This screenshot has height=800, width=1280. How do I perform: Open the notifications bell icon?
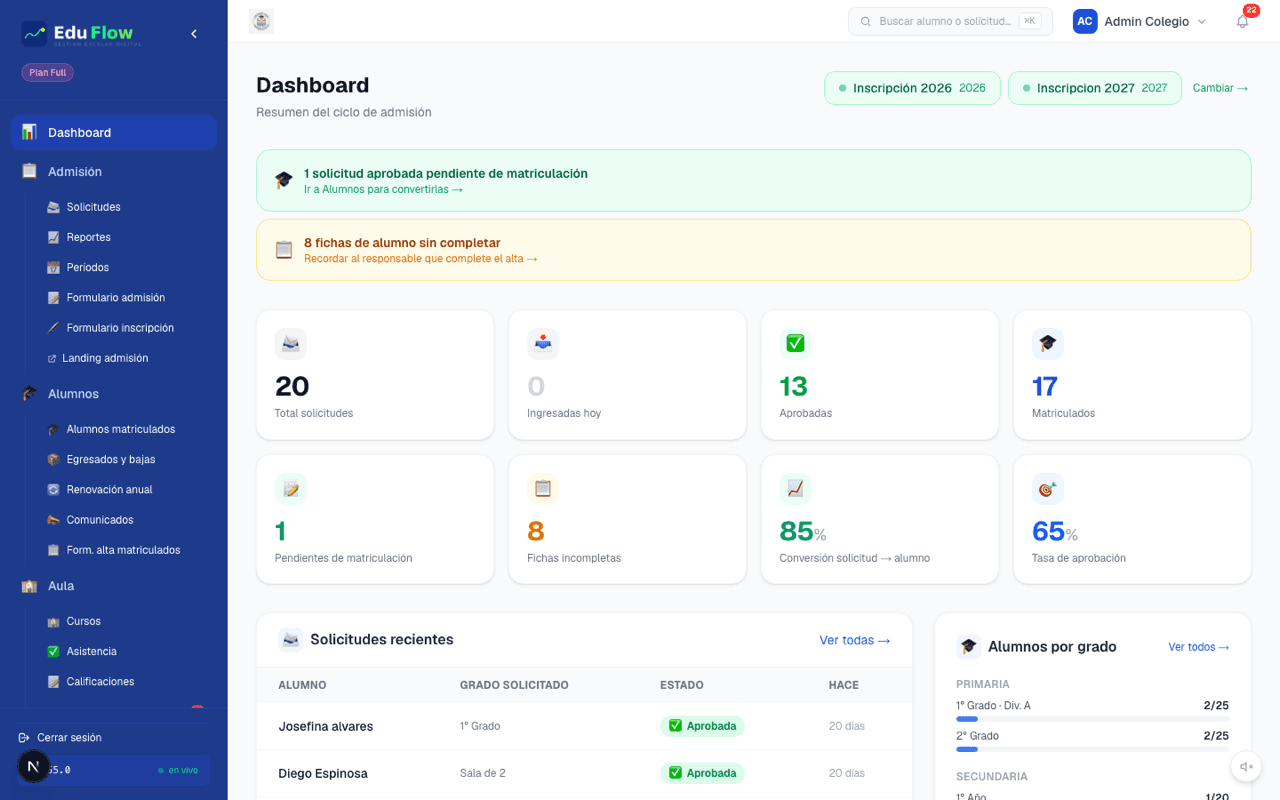click(1242, 21)
